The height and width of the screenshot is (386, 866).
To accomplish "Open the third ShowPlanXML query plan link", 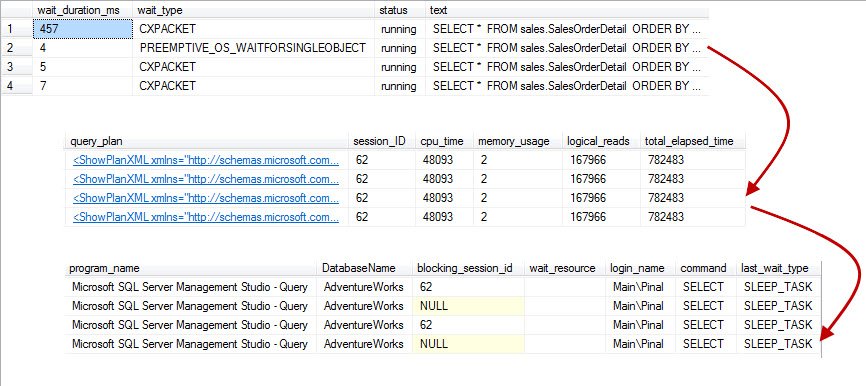I will click(x=205, y=198).
